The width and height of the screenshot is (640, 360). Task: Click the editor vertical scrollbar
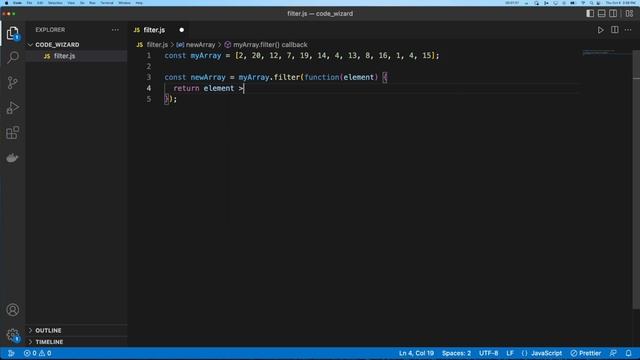click(636, 180)
